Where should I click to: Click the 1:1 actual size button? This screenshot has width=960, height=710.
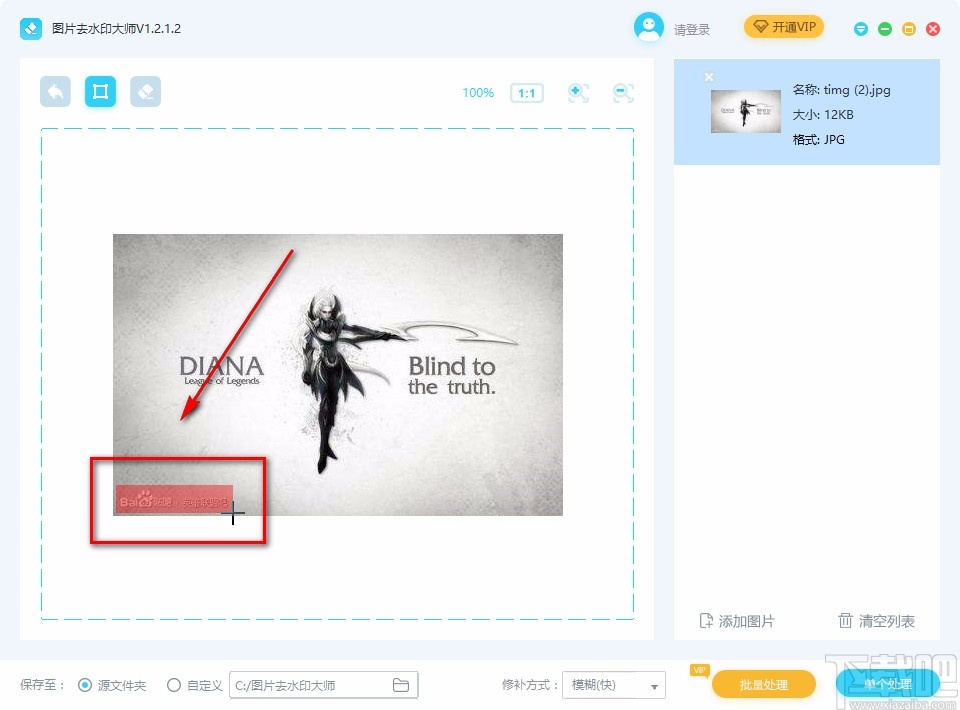527,93
